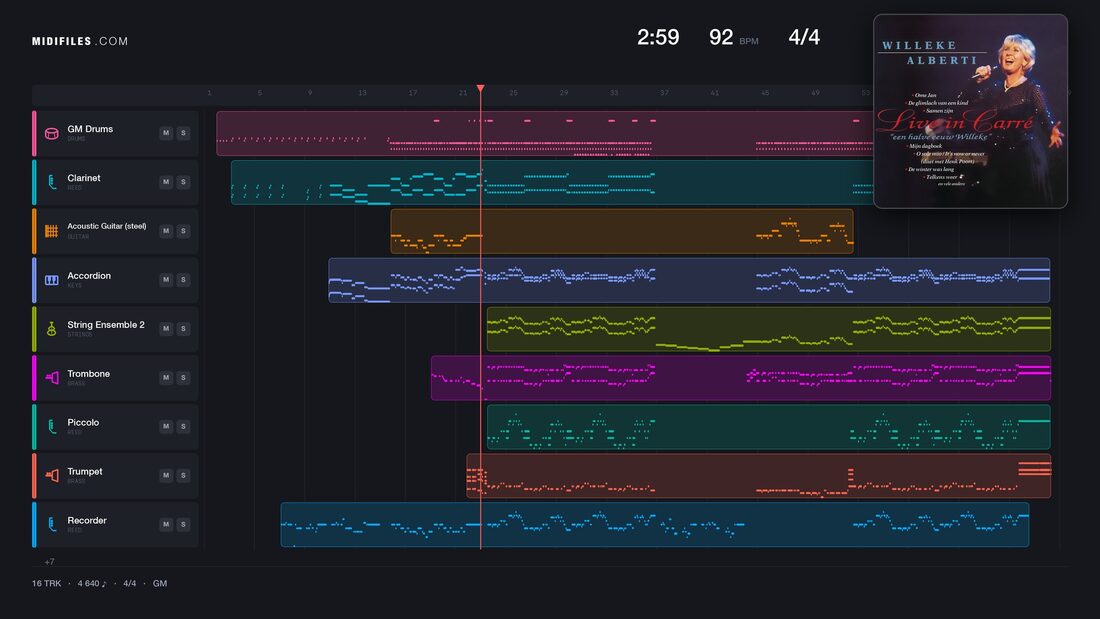Select the Piccolo track name
Image resolution: width=1100 pixels, height=619 pixels.
click(x=83, y=422)
